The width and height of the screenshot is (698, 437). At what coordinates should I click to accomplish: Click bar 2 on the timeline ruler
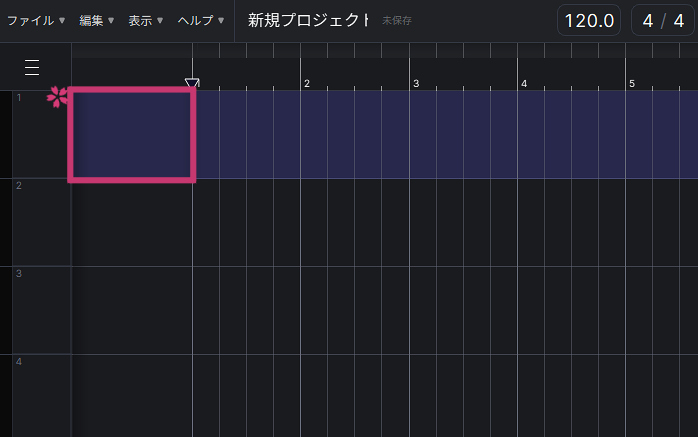307,83
